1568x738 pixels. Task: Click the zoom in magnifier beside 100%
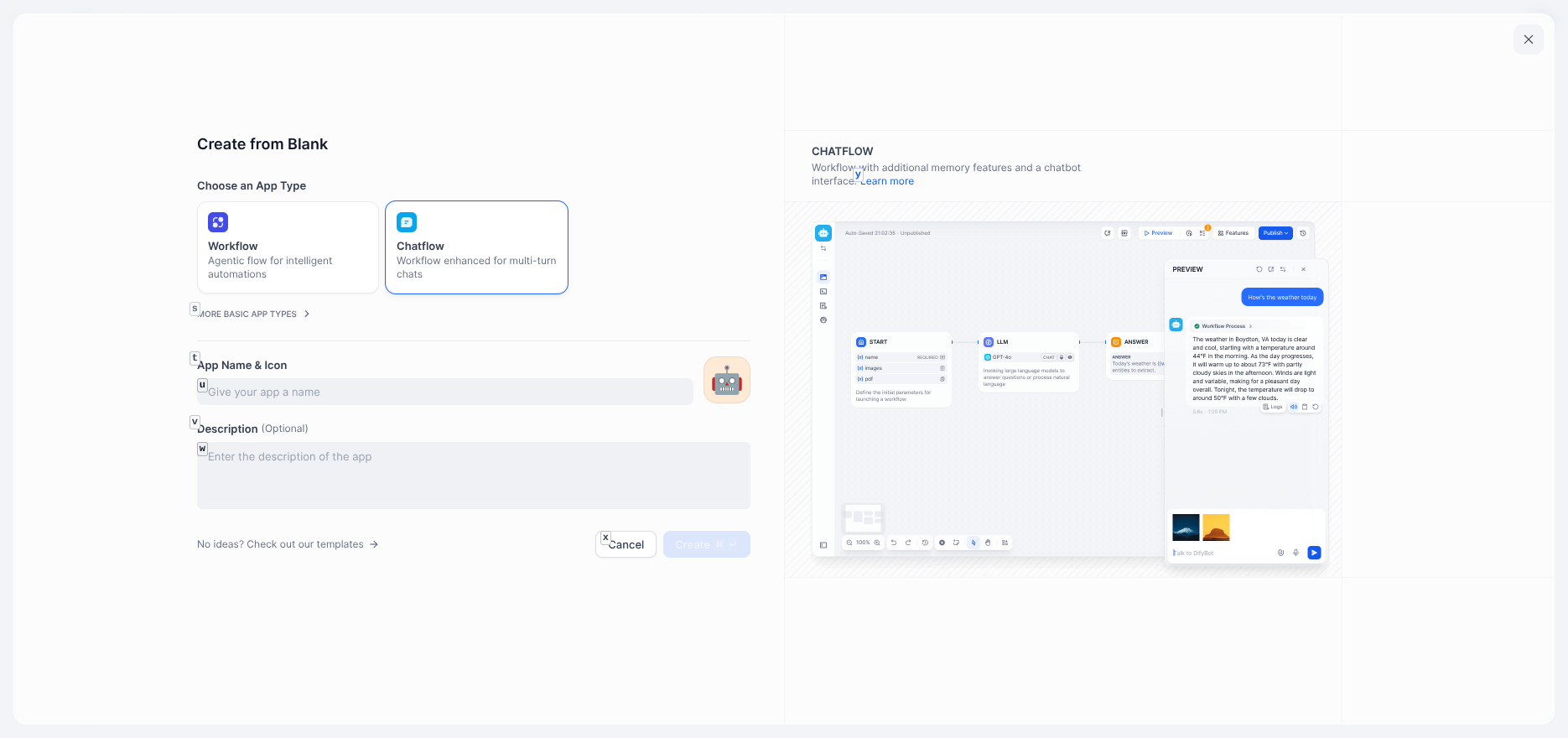[877, 543]
